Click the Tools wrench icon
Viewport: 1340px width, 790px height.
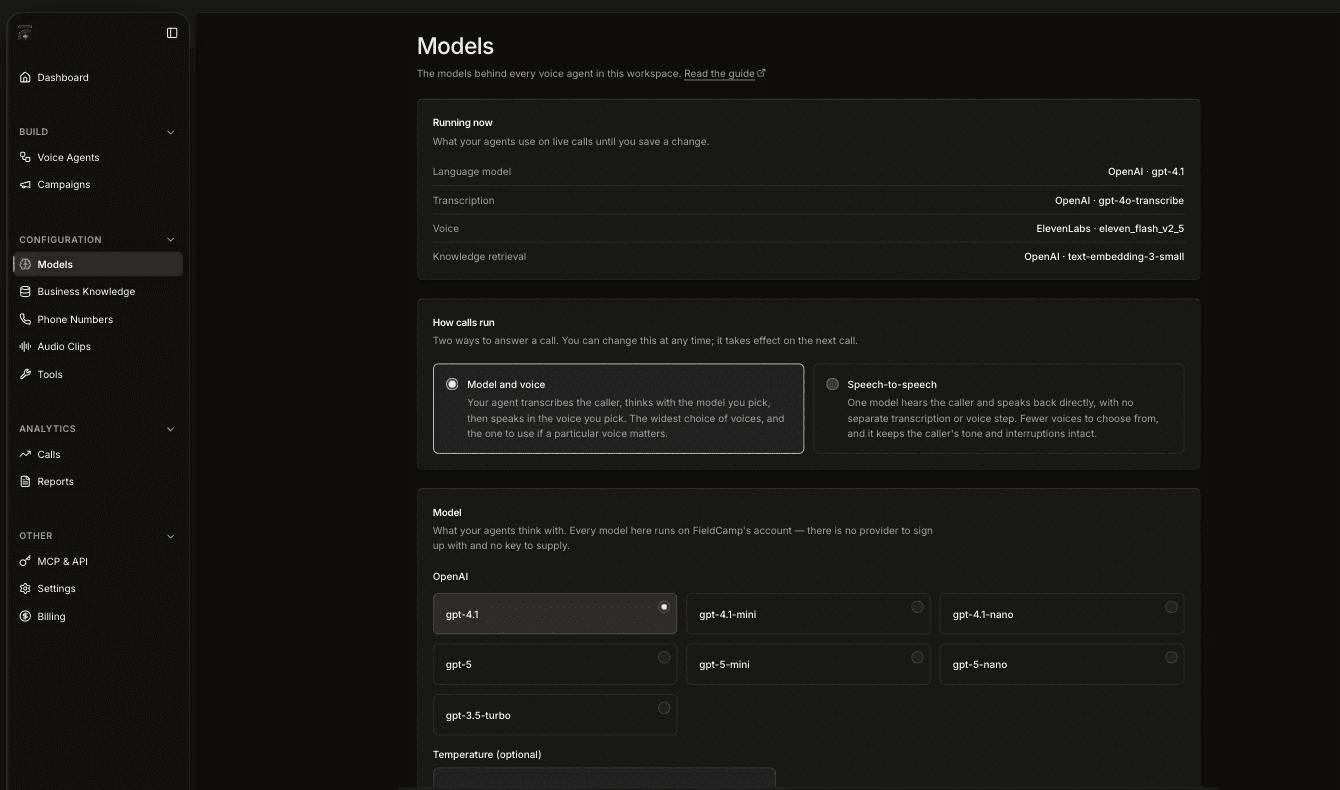click(25, 374)
